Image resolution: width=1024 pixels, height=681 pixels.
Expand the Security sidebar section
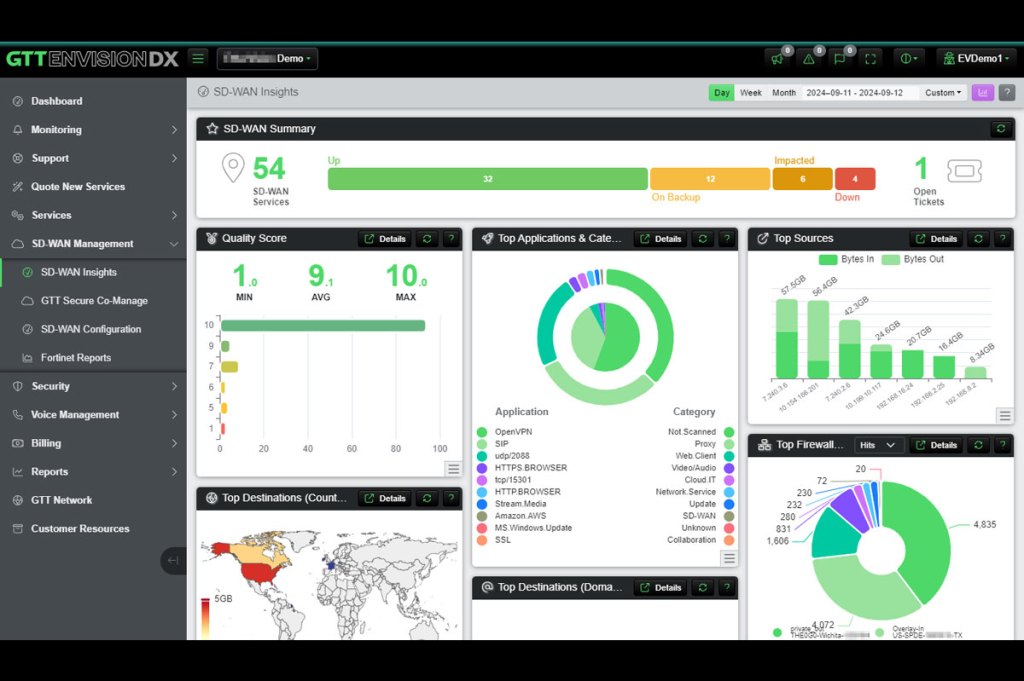(93, 386)
